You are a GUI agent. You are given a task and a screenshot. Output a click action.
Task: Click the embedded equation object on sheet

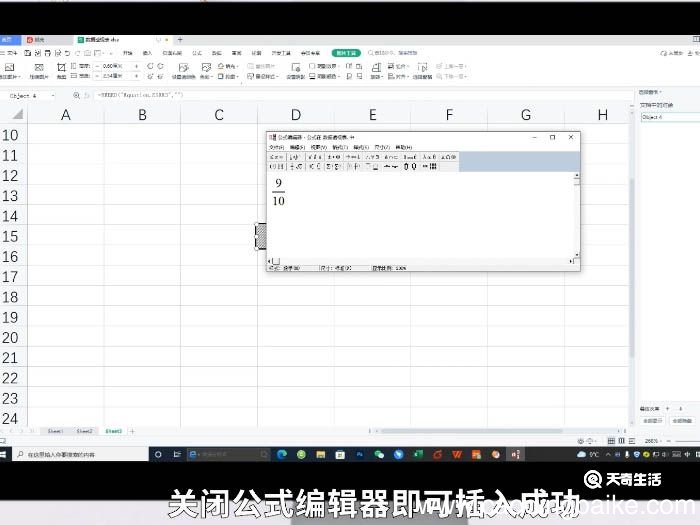pos(261,236)
